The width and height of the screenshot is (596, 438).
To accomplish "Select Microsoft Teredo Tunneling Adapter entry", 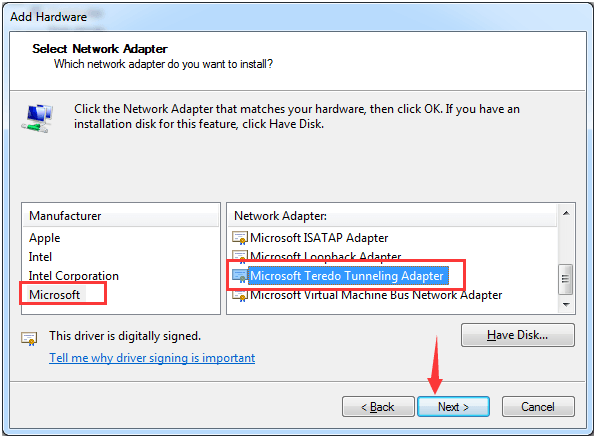I will tap(348, 276).
